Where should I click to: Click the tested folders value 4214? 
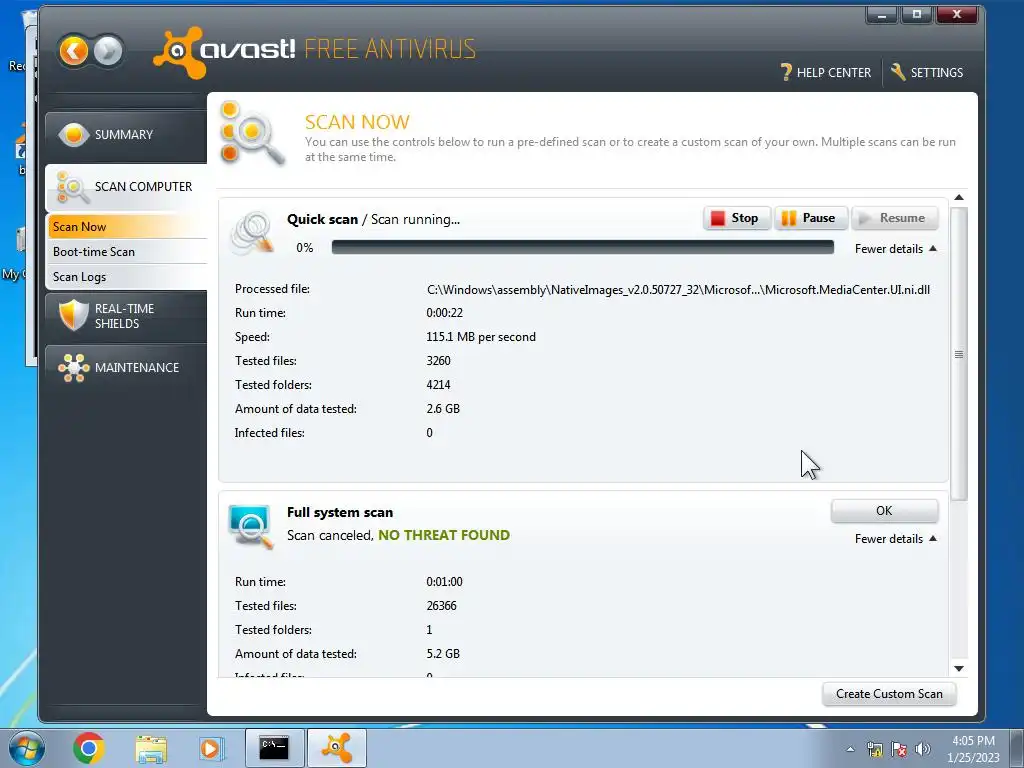click(438, 385)
